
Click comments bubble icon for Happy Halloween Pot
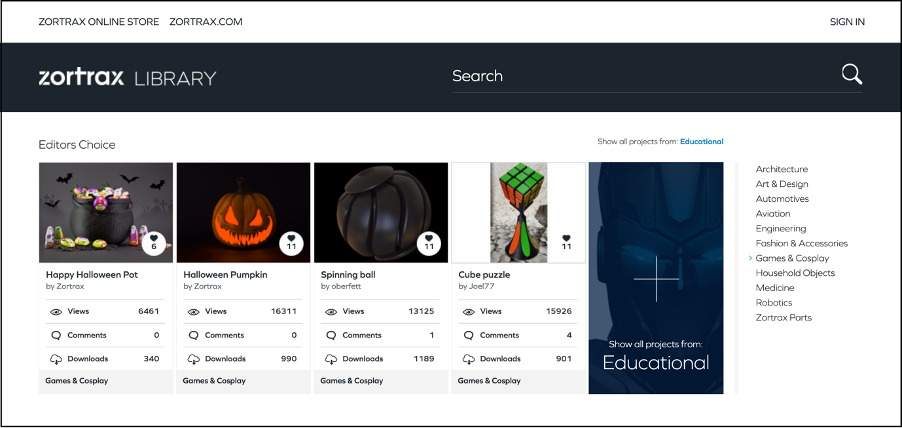(x=56, y=335)
